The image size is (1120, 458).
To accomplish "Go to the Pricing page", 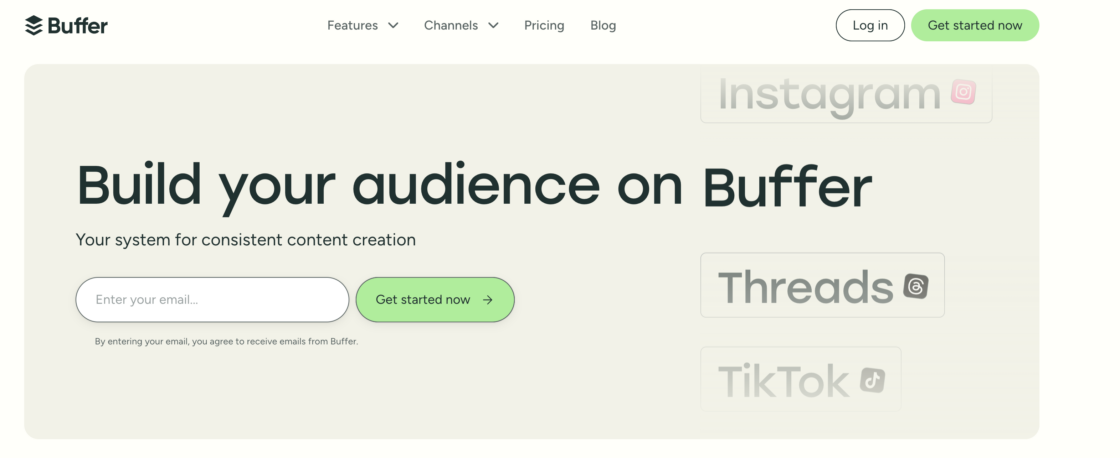I will point(544,26).
